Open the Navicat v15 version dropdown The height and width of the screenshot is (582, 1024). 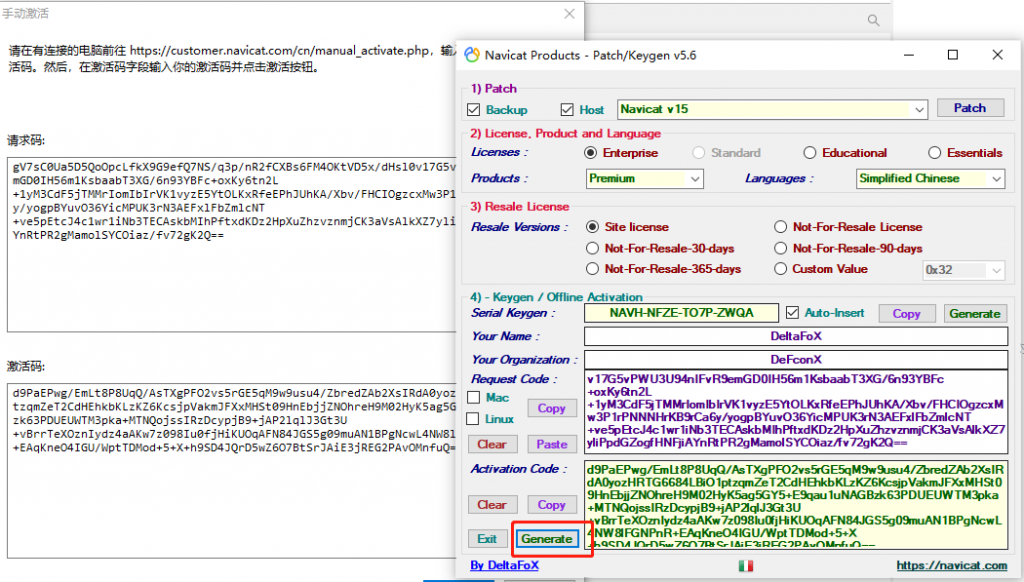(917, 109)
